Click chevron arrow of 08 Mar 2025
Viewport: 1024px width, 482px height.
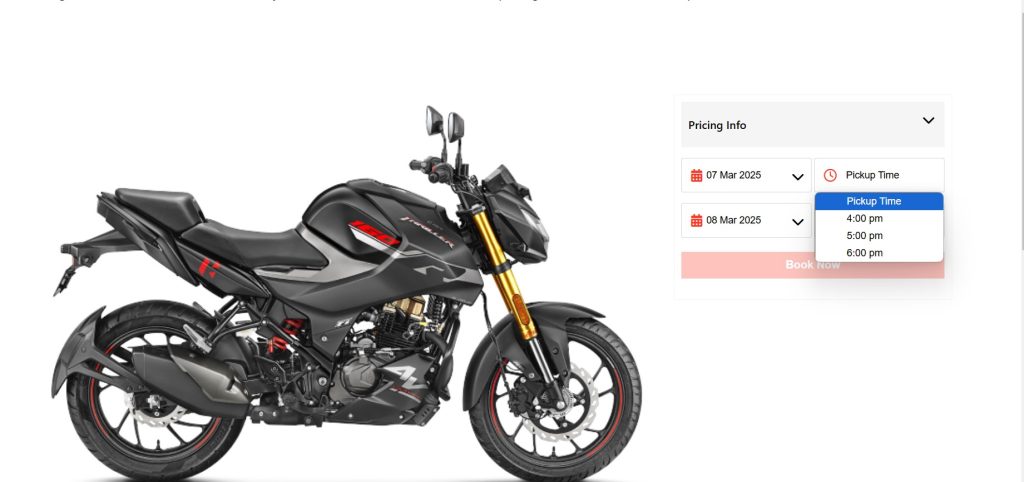(797, 222)
